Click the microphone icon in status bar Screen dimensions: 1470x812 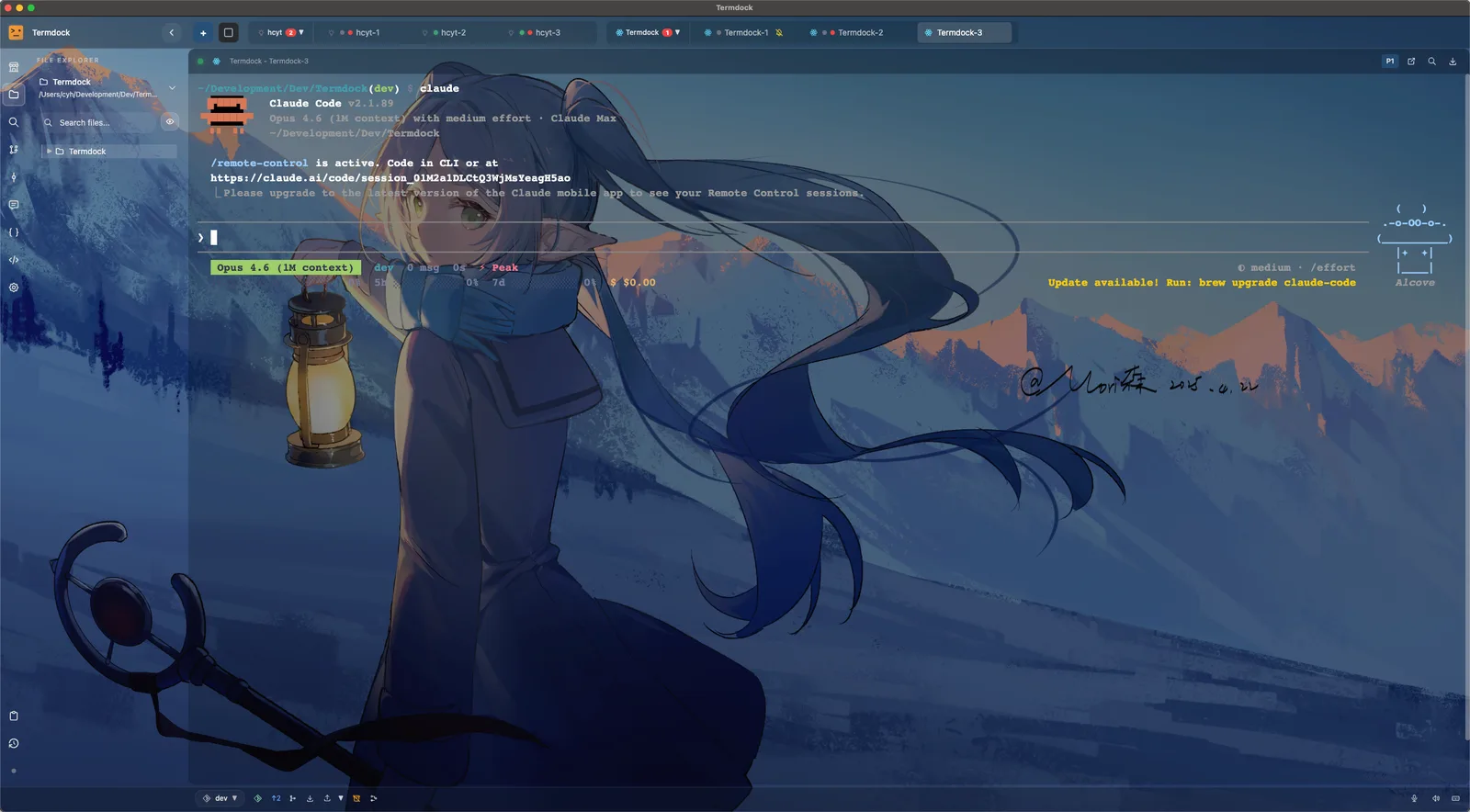pyautogui.click(x=1414, y=798)
